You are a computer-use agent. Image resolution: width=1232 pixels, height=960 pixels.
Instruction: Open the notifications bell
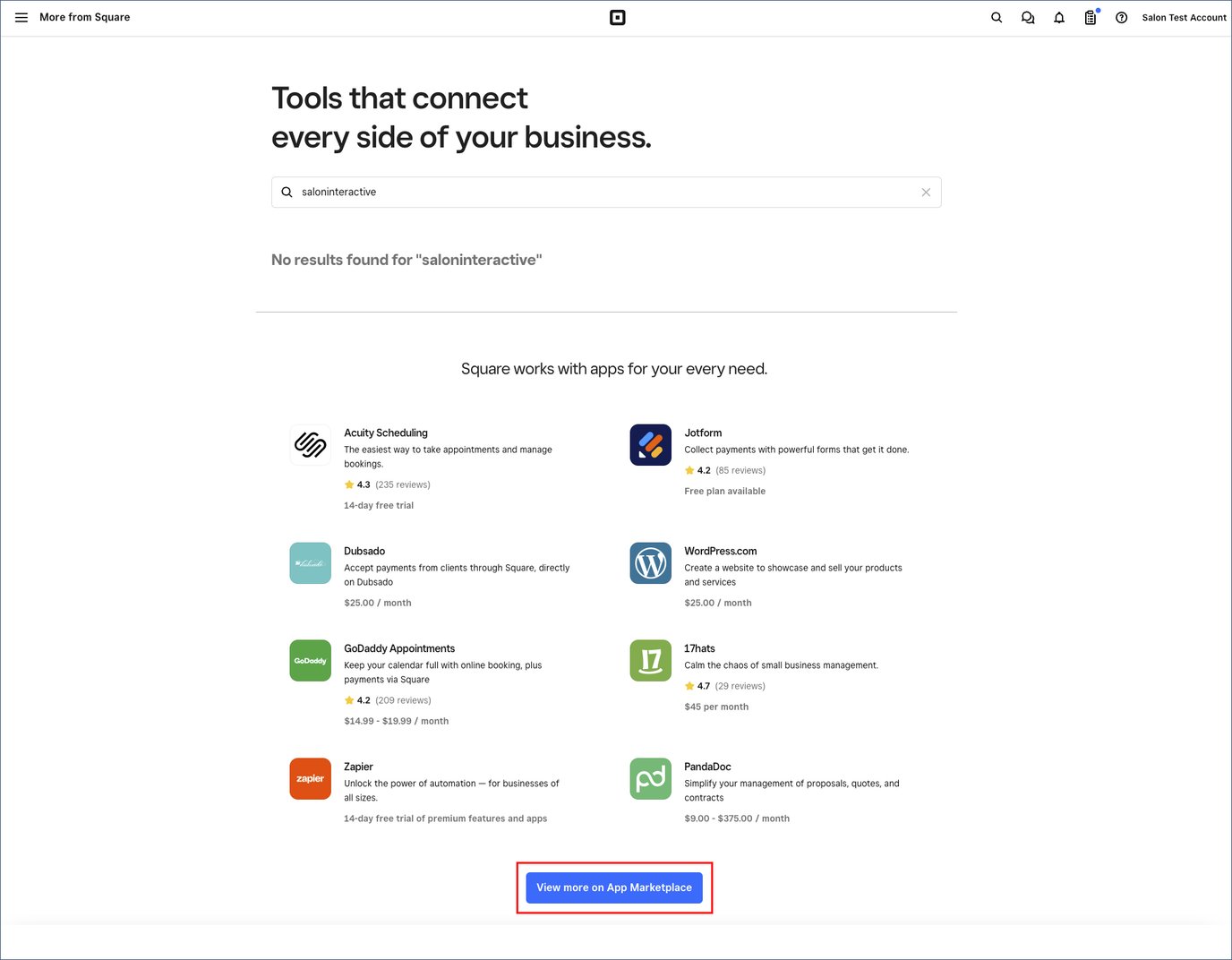coord(1059,18)
